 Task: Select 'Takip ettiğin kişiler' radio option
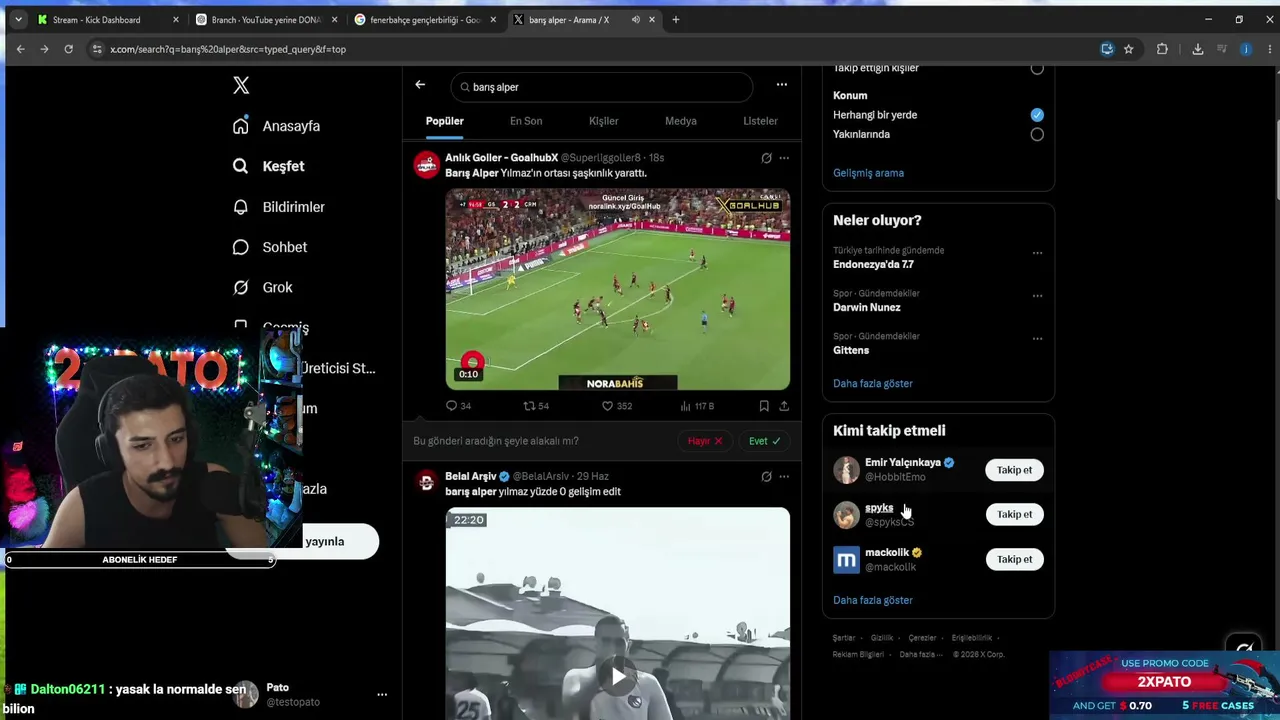(1037, 68)
